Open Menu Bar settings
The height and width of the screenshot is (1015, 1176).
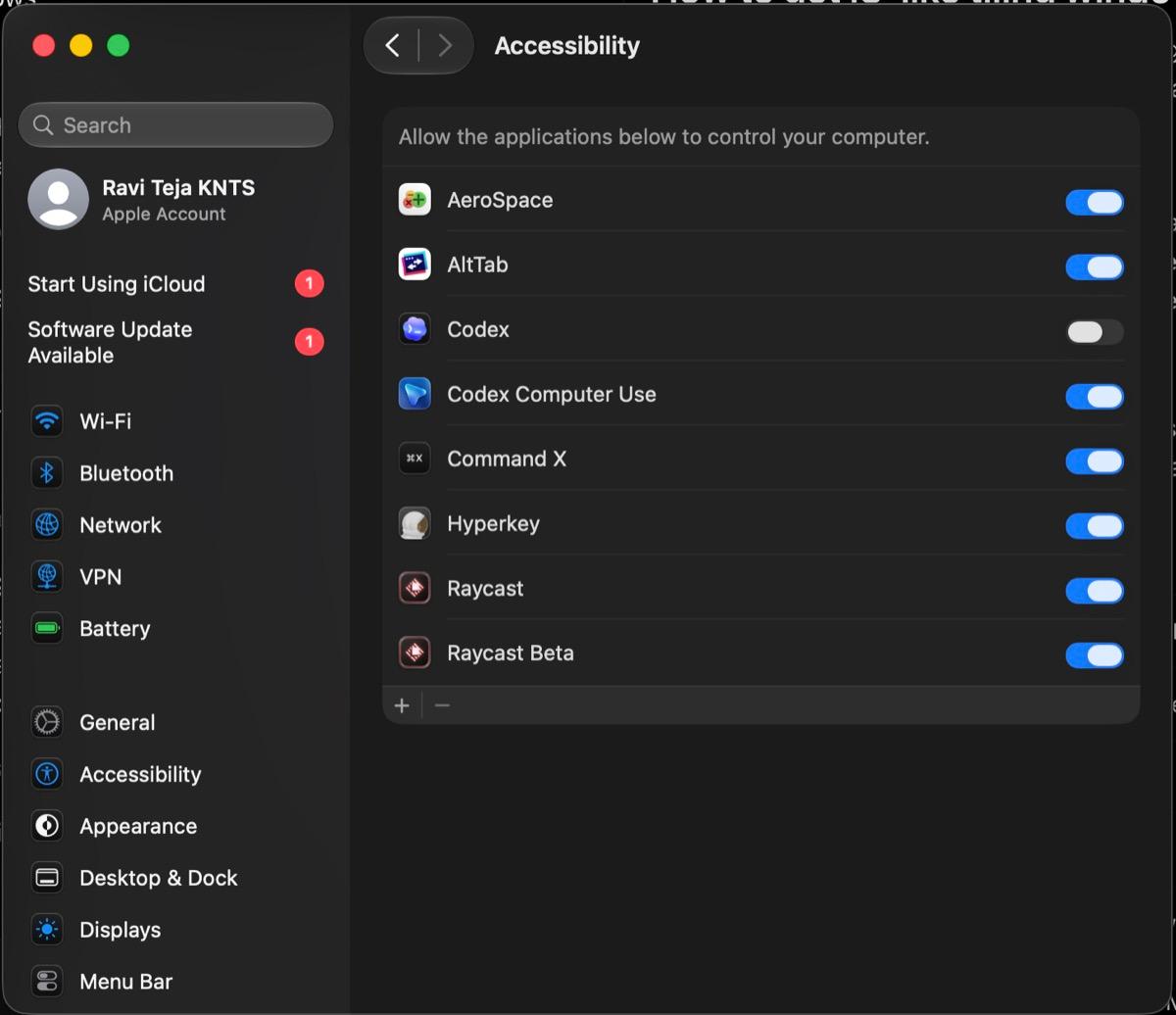click(176, 982)
